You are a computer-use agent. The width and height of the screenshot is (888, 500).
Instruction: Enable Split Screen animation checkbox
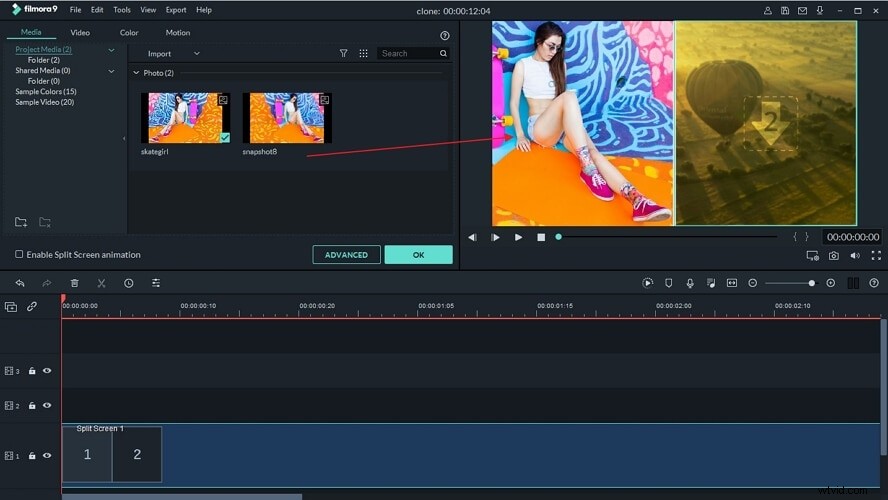click(19, 254)
